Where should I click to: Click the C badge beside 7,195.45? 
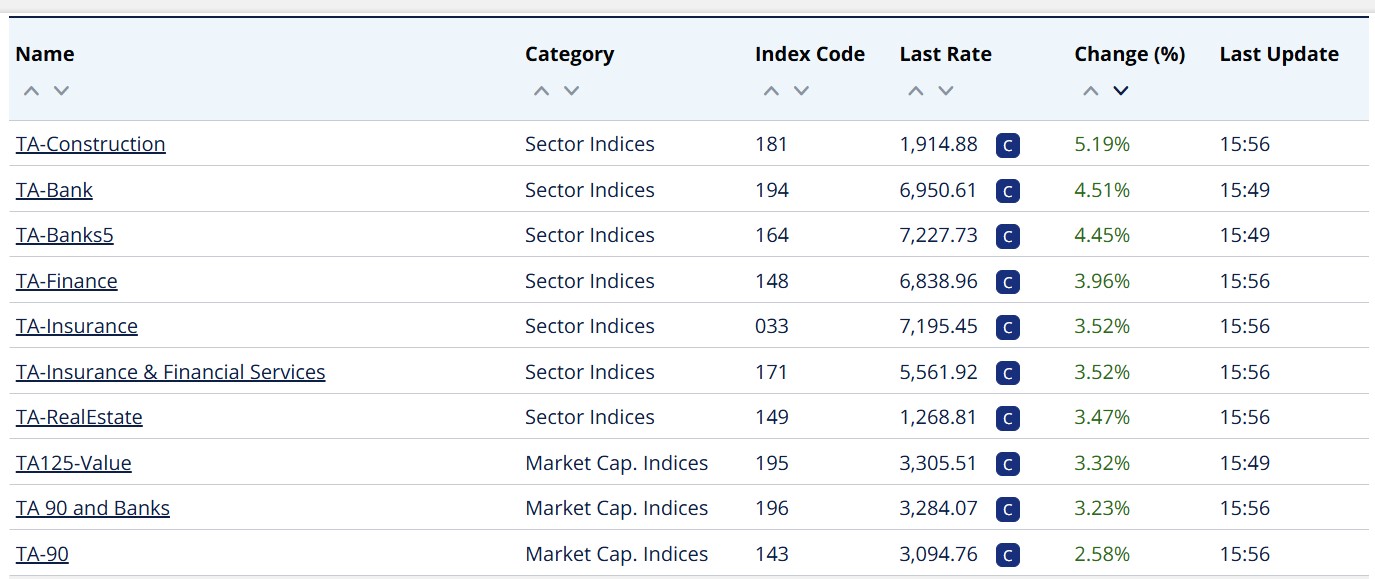pos(1008,327)
